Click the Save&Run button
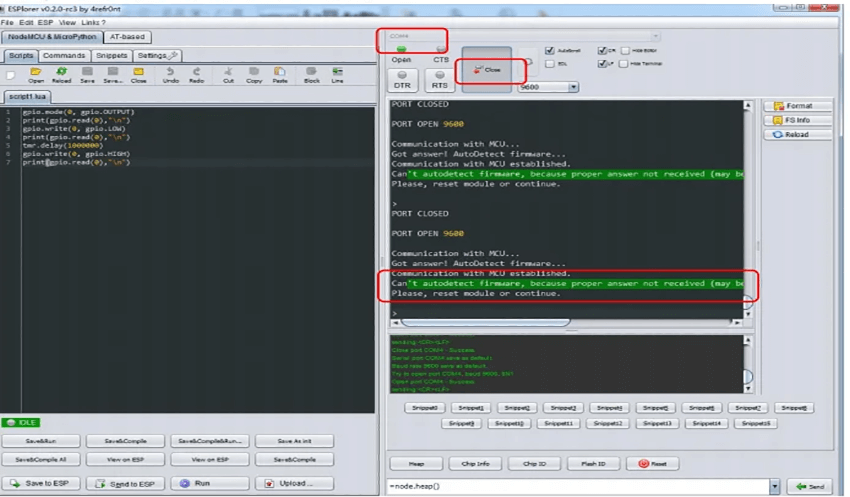 coord(41,441)
